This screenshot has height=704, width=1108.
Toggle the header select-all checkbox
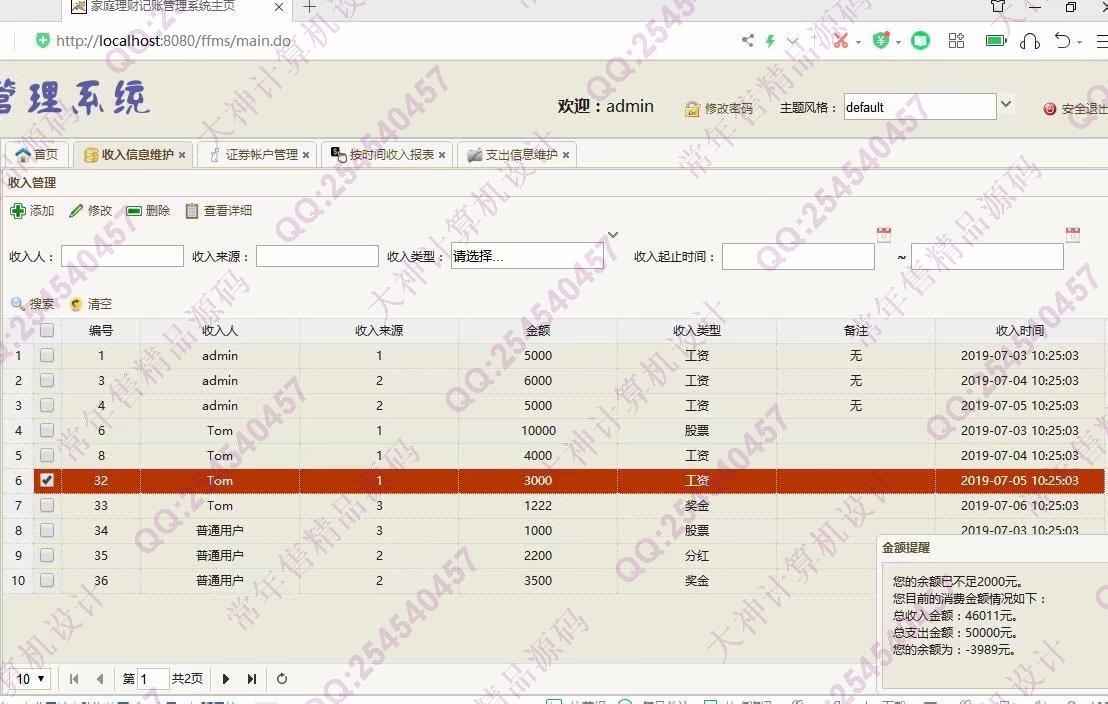click(47, 330)
